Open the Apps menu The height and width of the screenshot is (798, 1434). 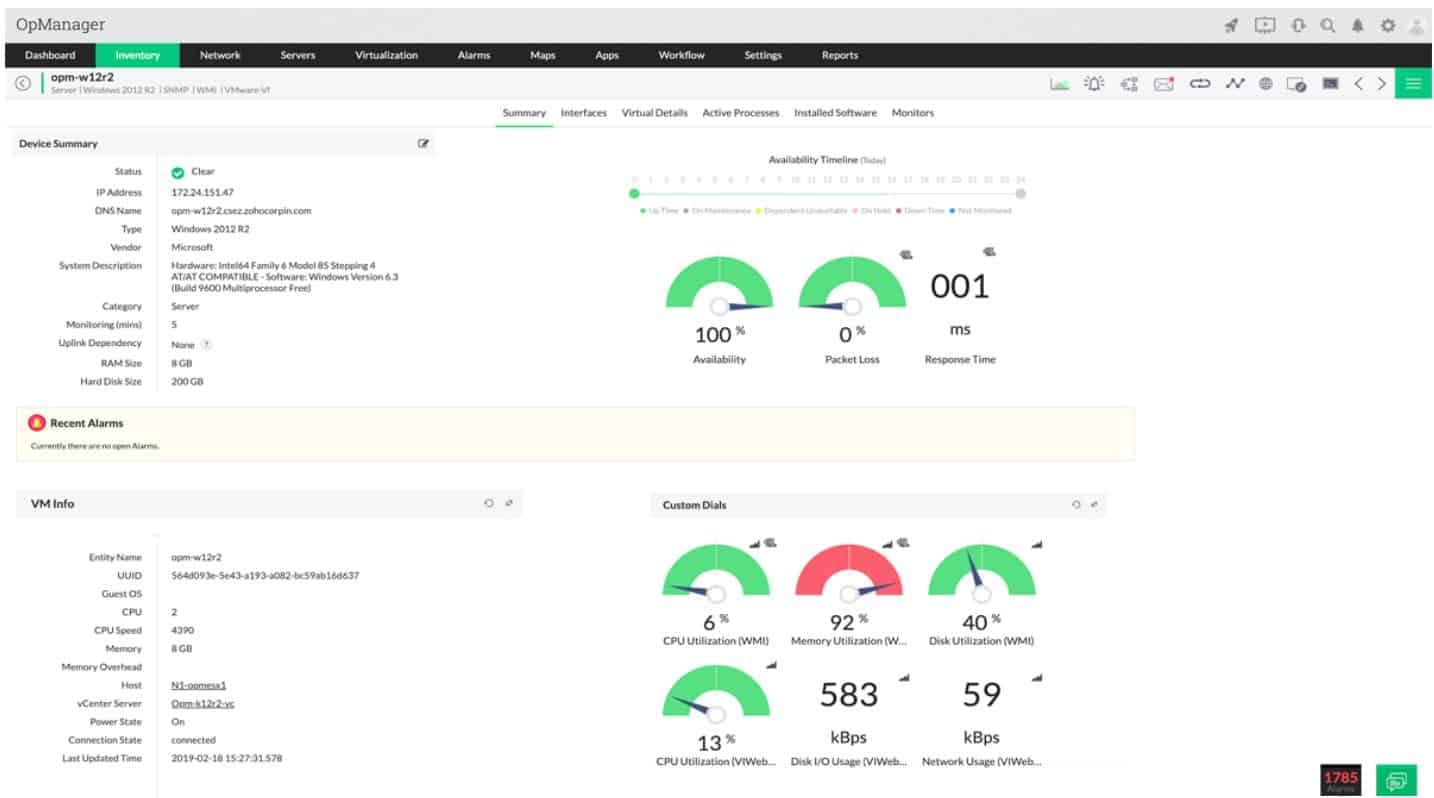coord(607,55)
